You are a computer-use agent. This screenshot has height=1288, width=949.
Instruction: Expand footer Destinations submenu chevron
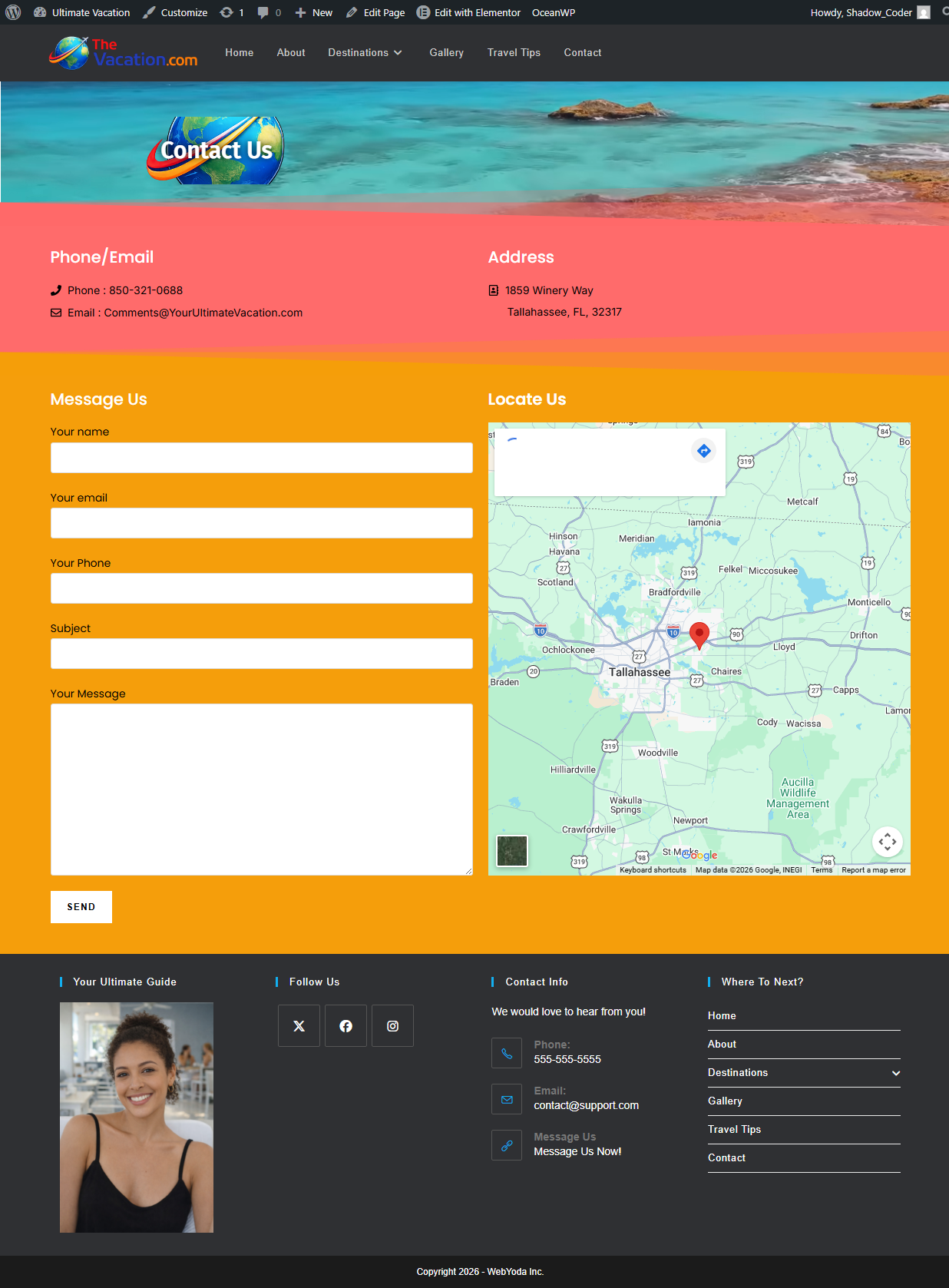895,1073
